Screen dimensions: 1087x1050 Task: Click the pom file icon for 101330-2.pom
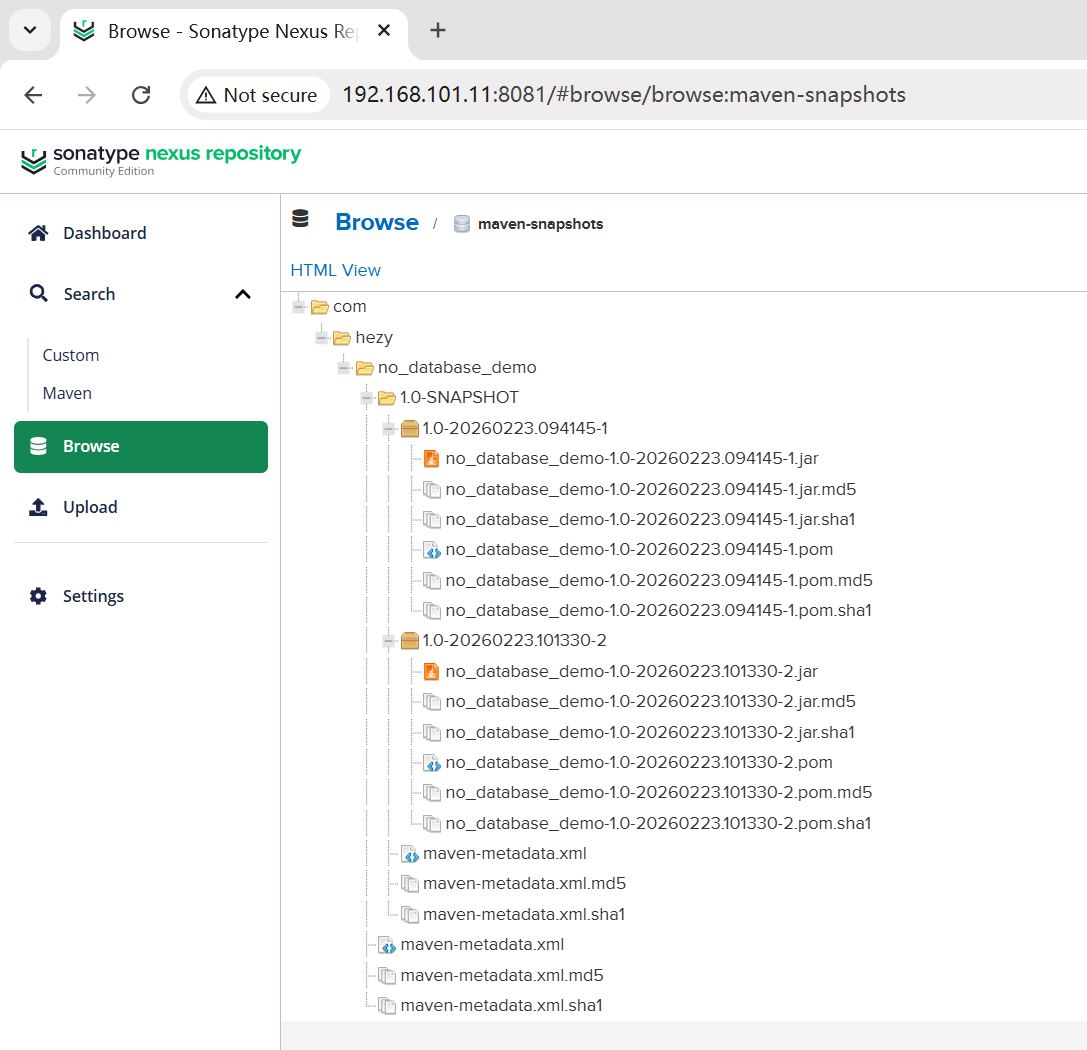pyautogui.click(x=432, y=763)
